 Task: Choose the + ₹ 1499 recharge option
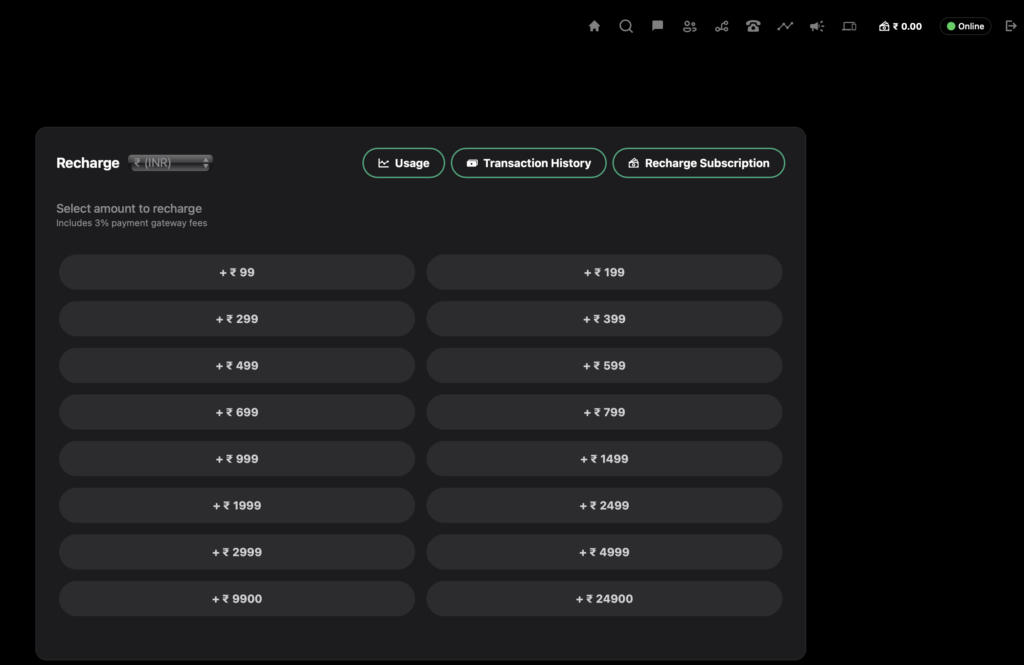[604, 459]
